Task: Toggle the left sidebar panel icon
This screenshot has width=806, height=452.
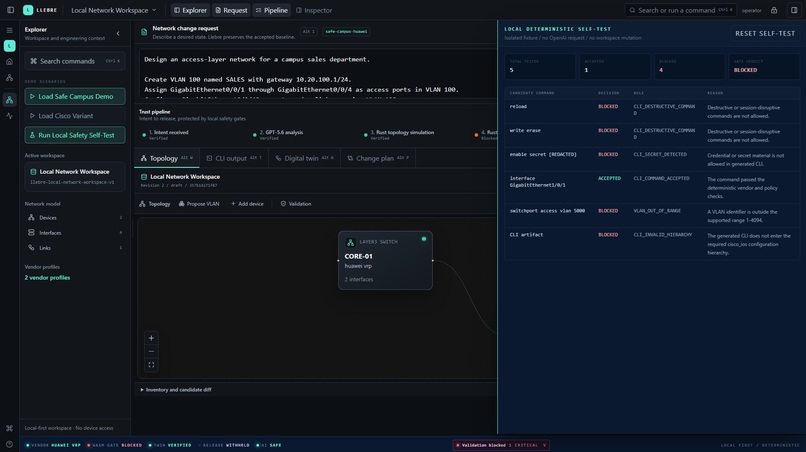Action: (10, 10)
